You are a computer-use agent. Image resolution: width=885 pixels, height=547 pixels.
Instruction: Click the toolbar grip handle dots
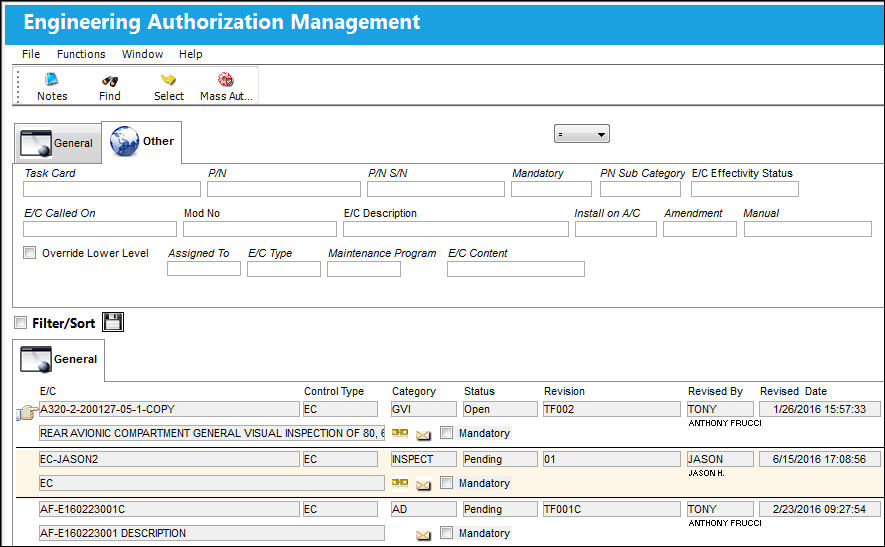point(18,86)
